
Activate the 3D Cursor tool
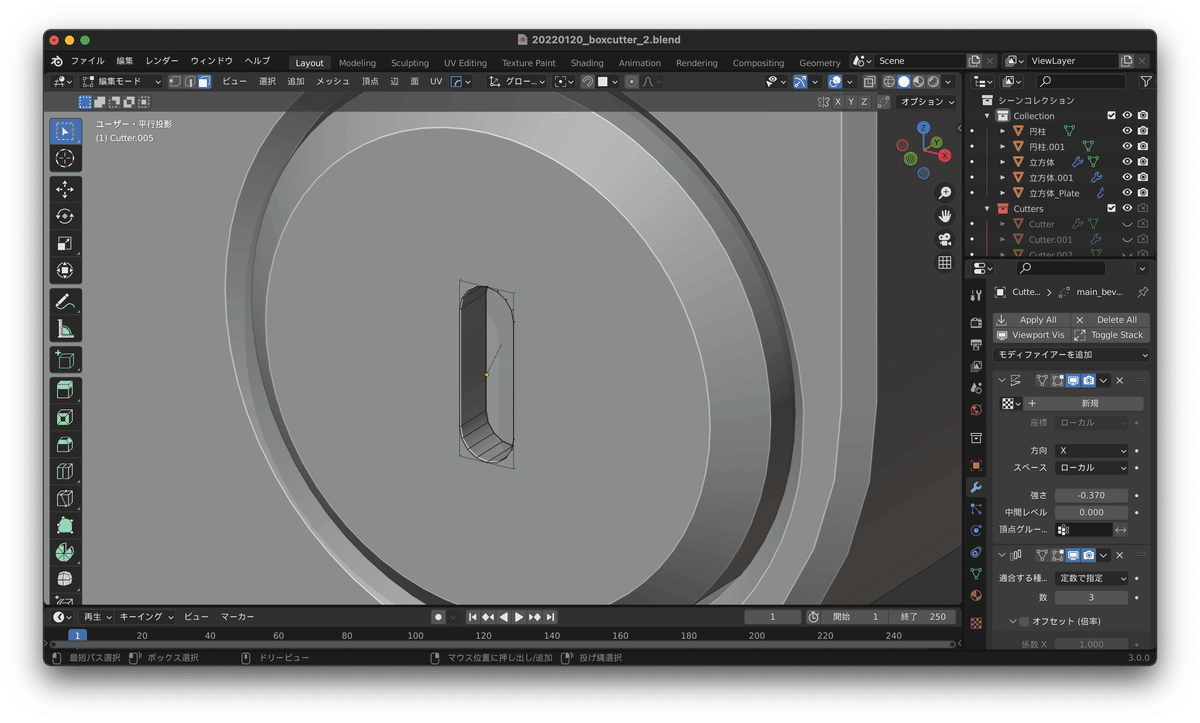65,158
